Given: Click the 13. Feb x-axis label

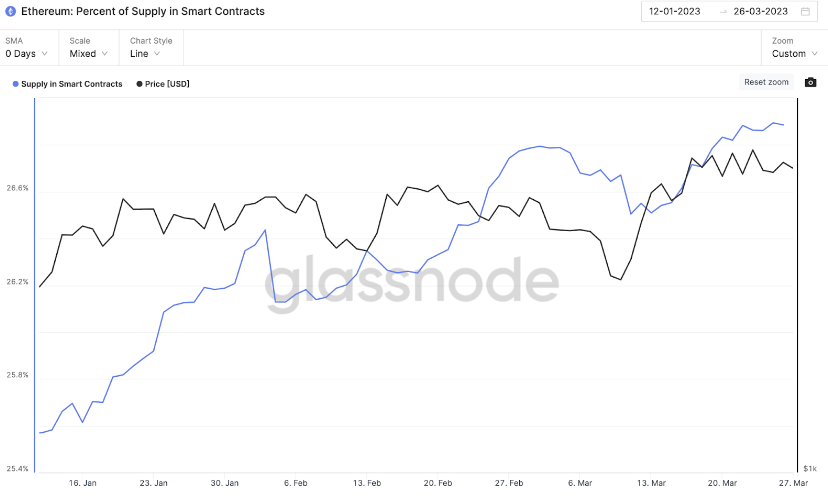Looking at the screenshot, I should point(368,482).
